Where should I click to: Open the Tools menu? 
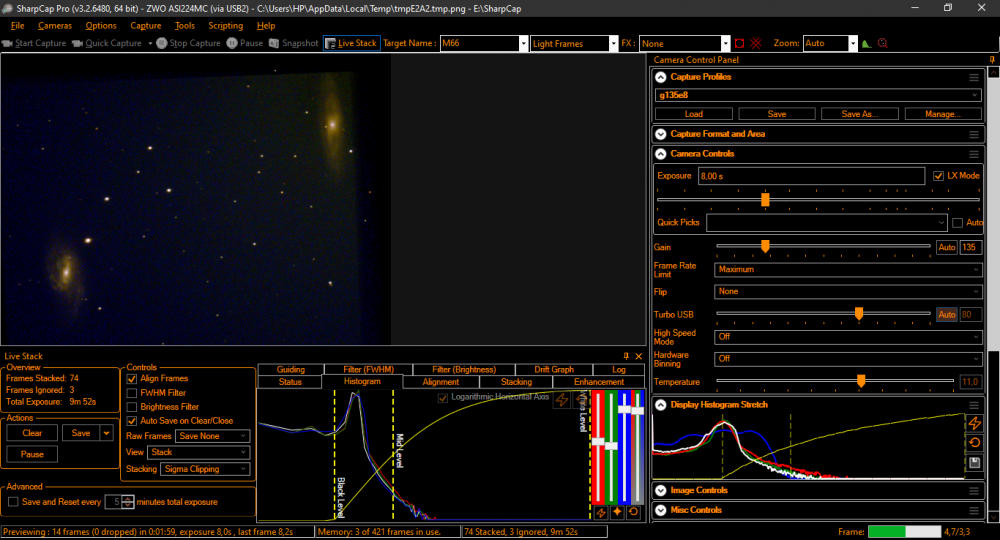tap(184, 26)
